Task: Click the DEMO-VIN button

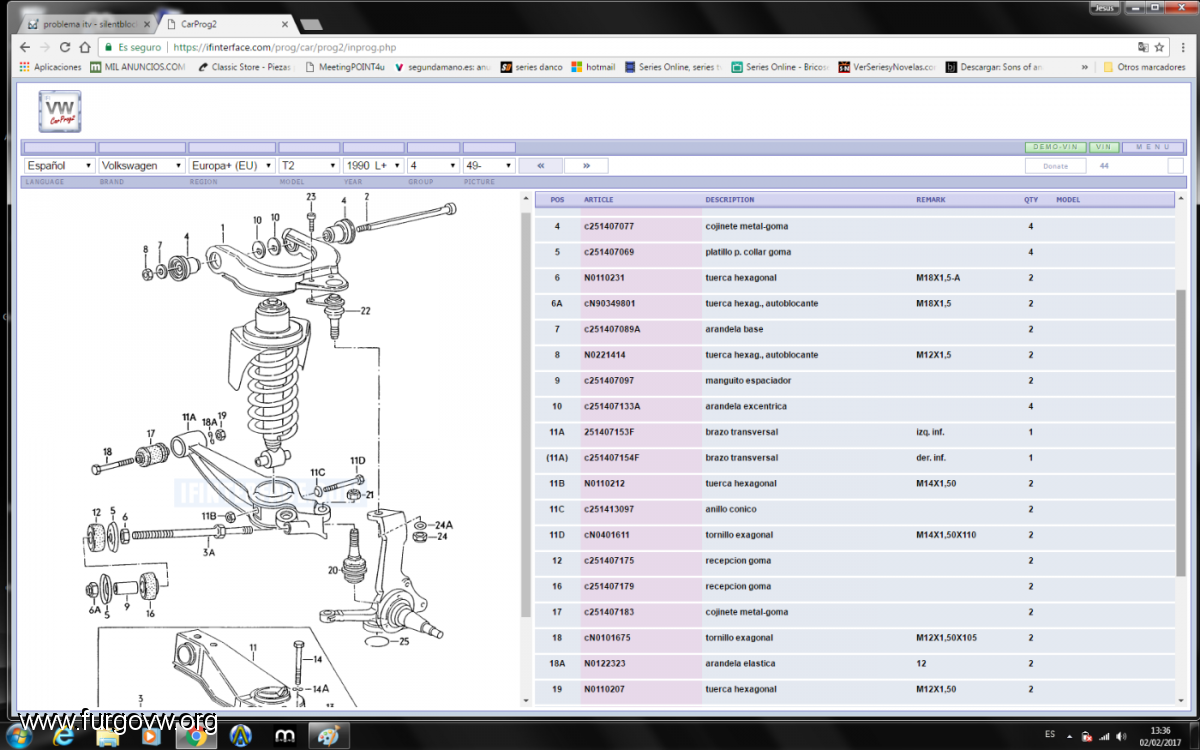Action: pos(1055,147)
